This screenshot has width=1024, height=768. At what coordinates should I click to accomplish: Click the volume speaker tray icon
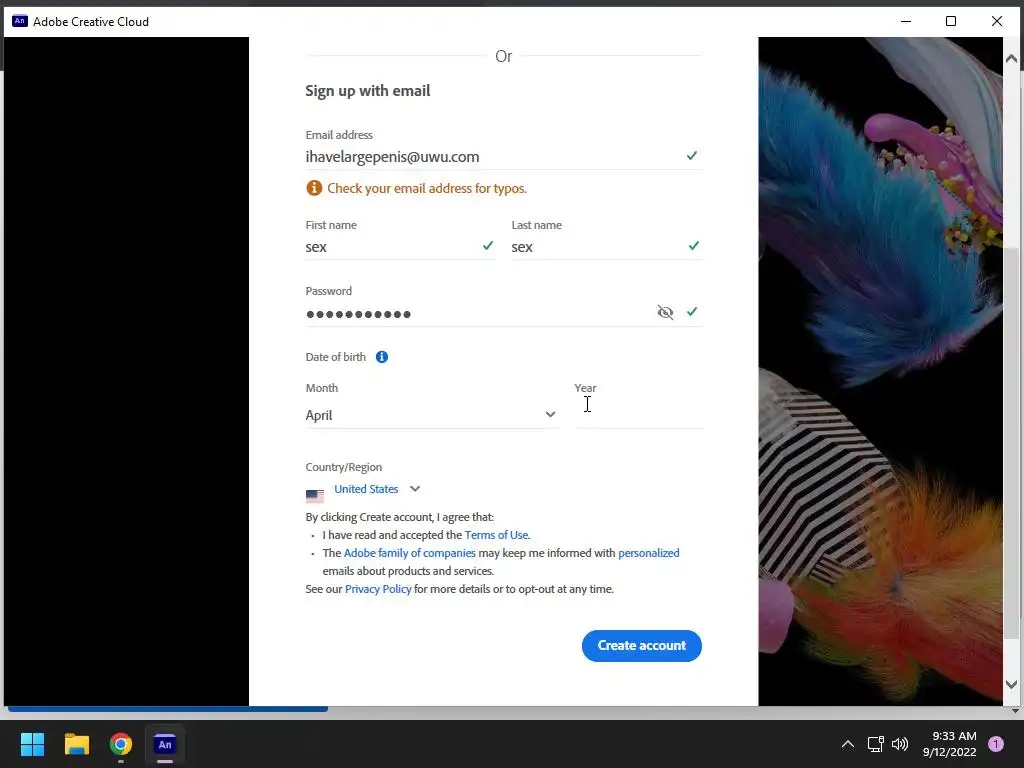(x=900, y=744)
